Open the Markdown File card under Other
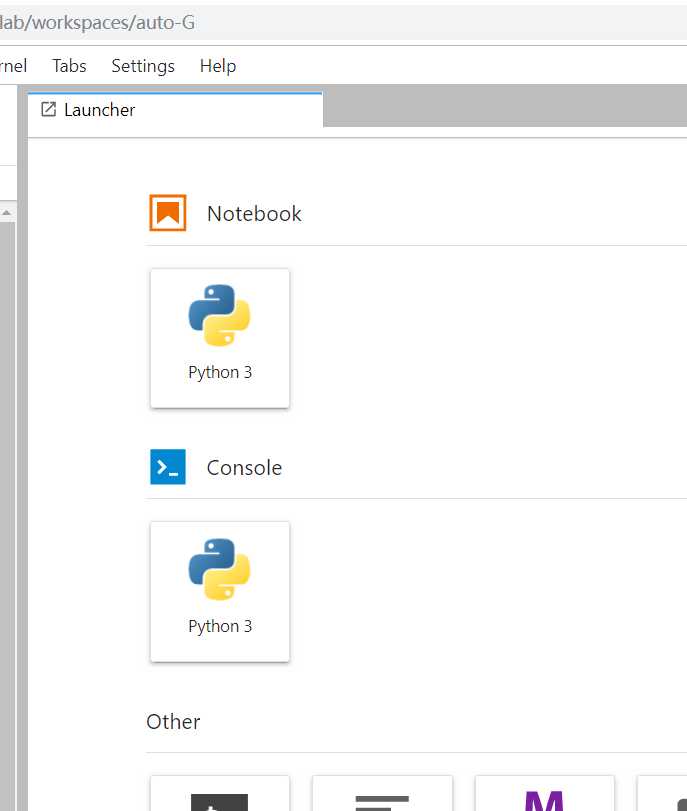The width and height of the screenshot is (687, 811). click(545, 793)
